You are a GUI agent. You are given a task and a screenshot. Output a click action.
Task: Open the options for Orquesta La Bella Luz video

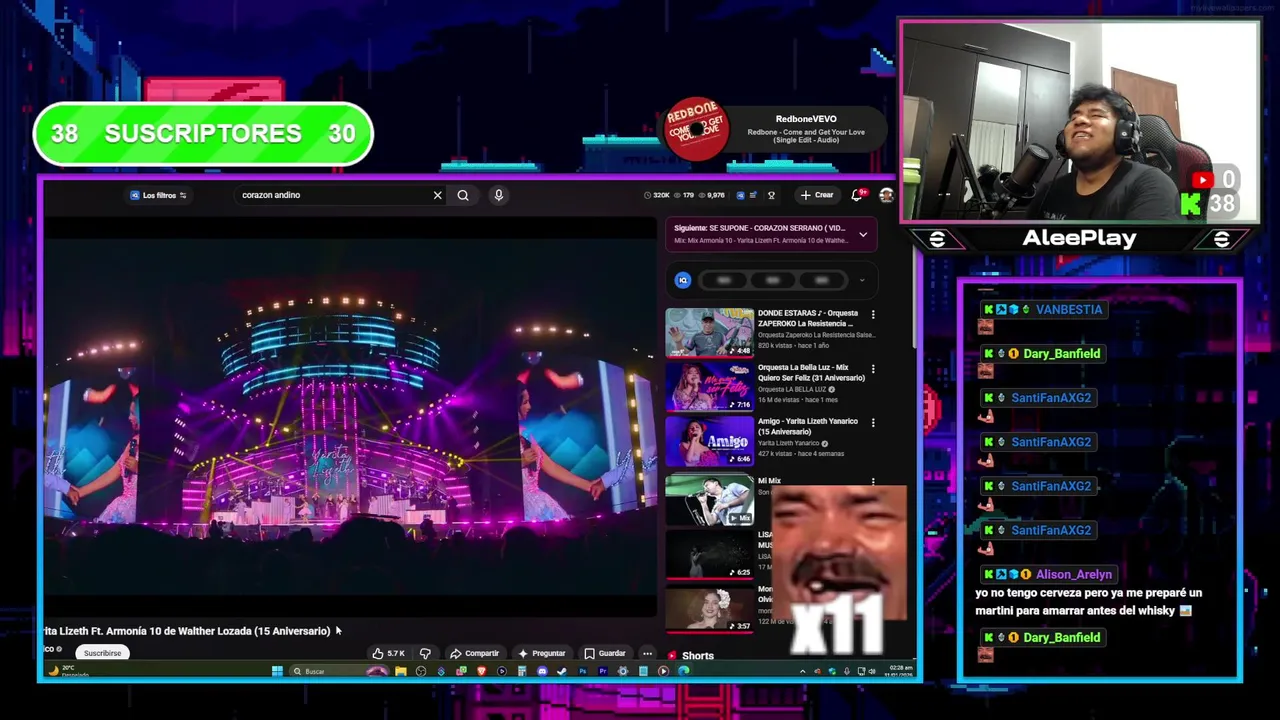point(873,368)
